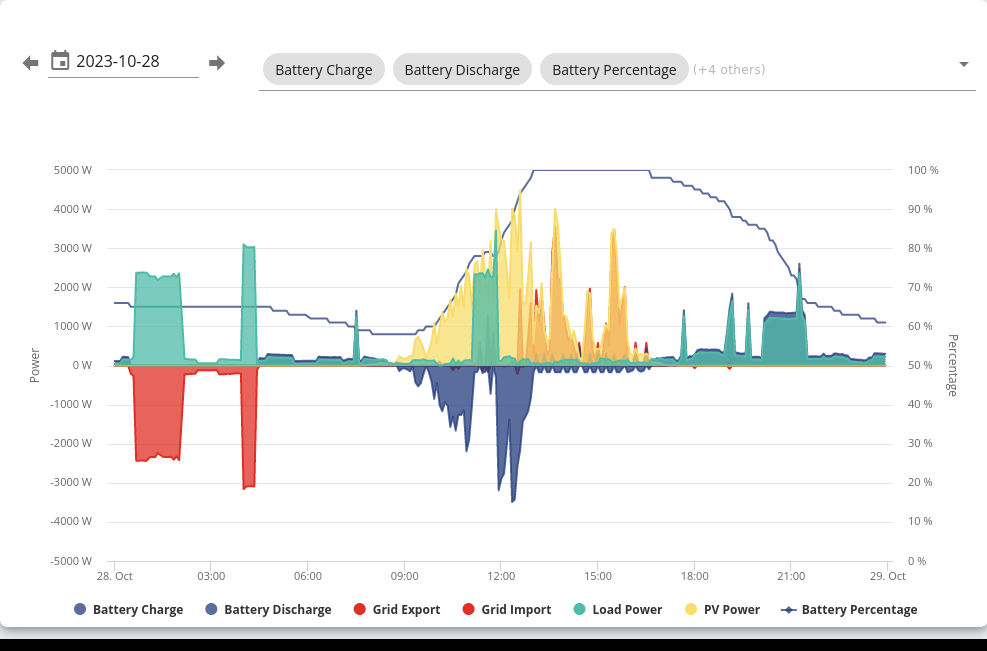Hide Grid Import series via legend

(507, 609)
